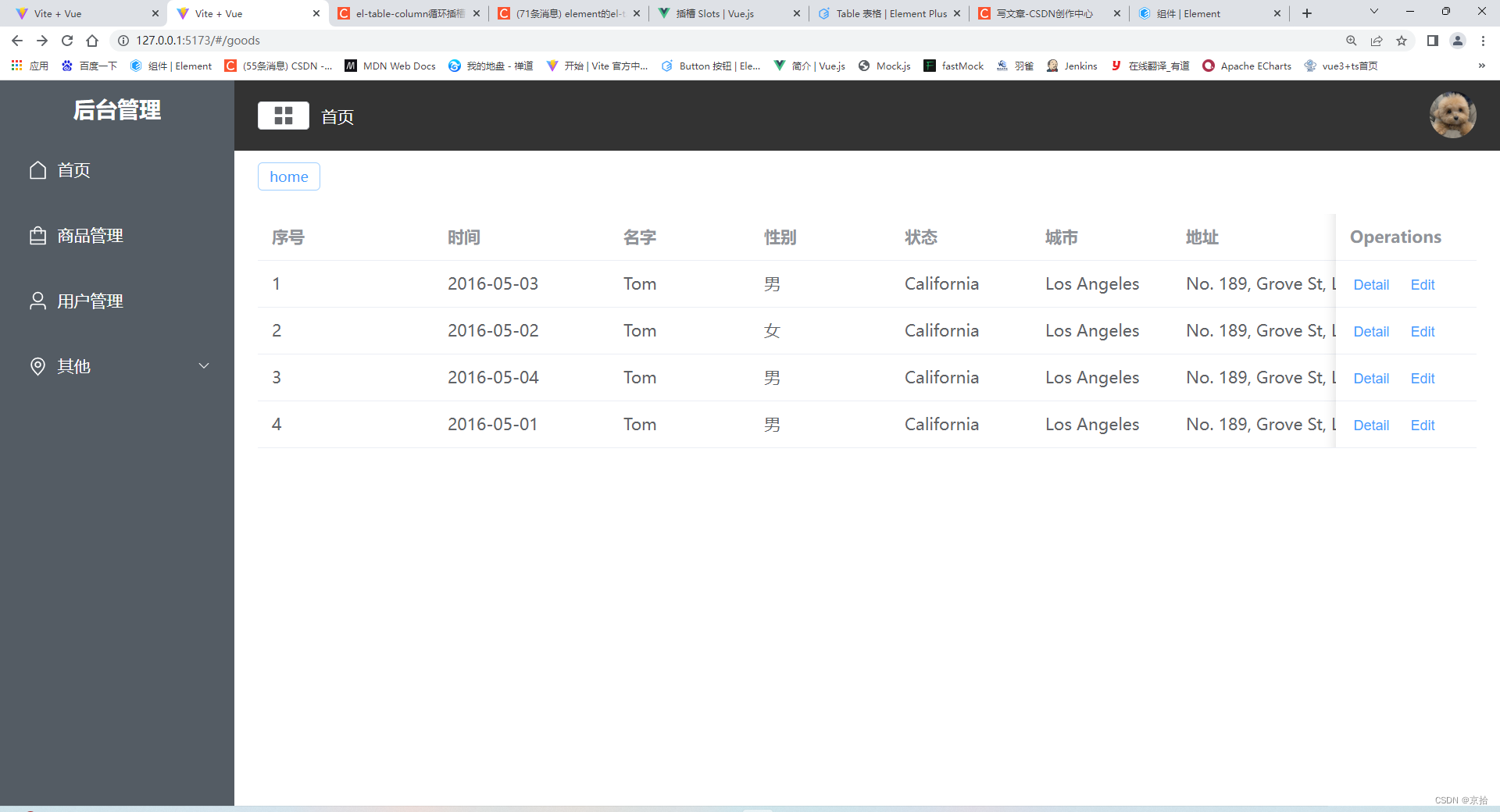Open 首页 in the sidebar menu
Screen dimensions: 1500x812
[117, 170]
